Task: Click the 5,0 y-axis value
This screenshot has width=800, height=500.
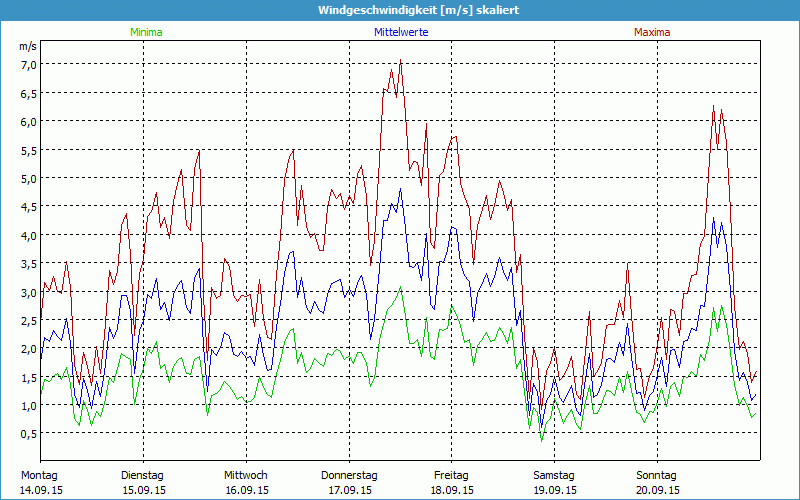Action: 29,178
